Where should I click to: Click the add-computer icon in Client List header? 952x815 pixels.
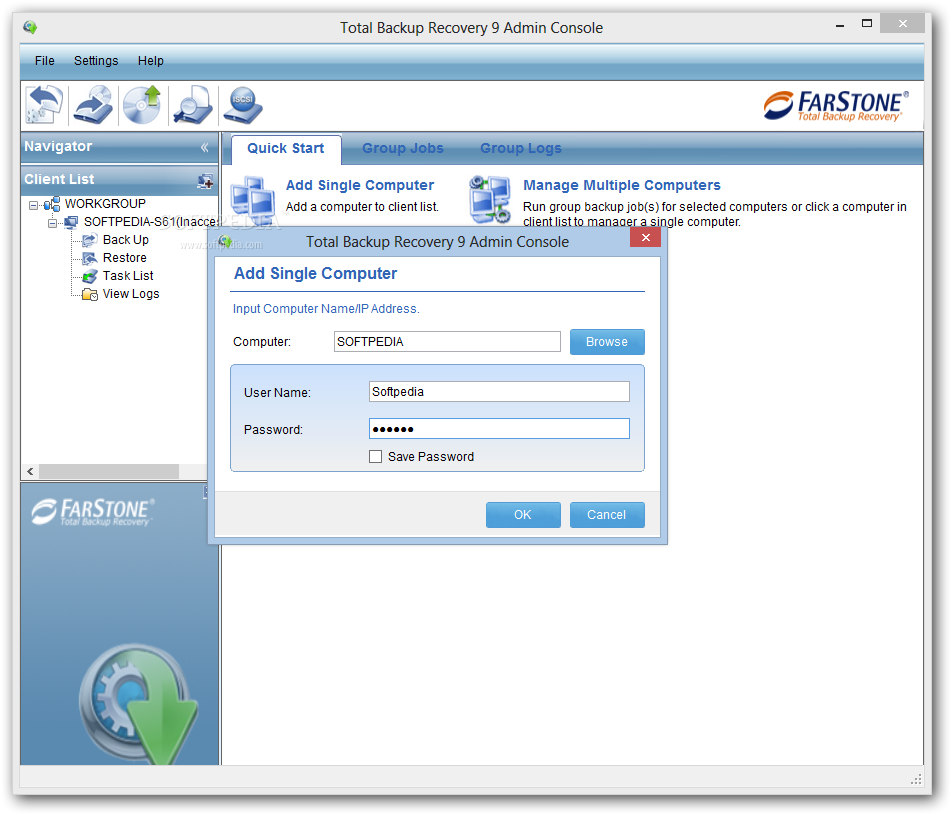point(205,180)
